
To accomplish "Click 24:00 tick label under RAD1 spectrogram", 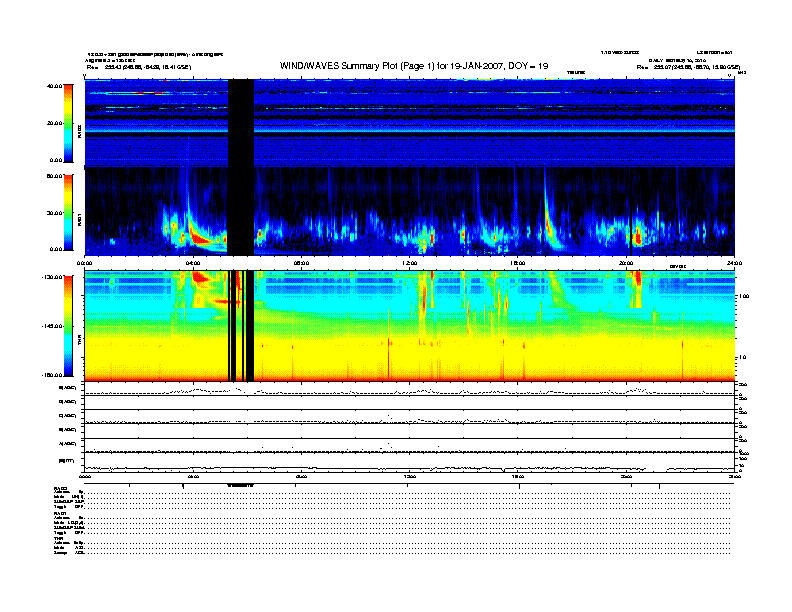I will pos(734,263).
